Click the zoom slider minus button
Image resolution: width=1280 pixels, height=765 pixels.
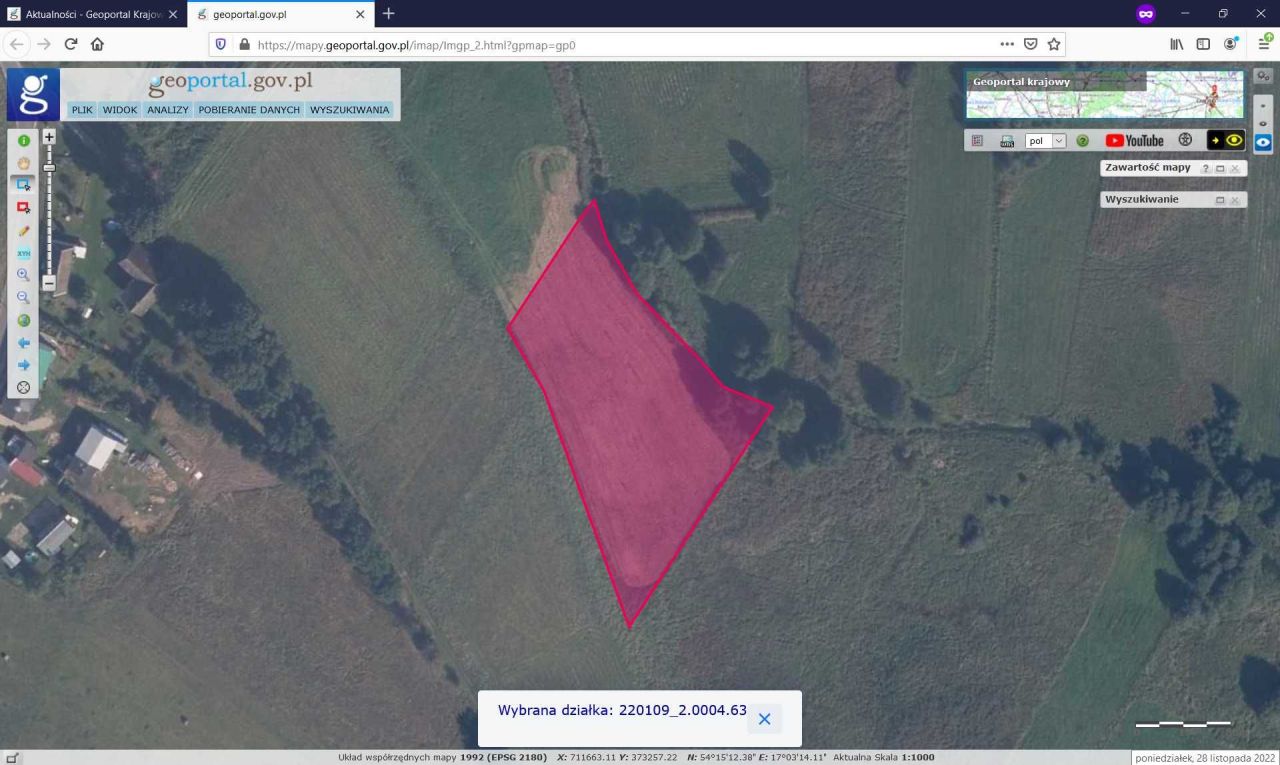point(49,283)
